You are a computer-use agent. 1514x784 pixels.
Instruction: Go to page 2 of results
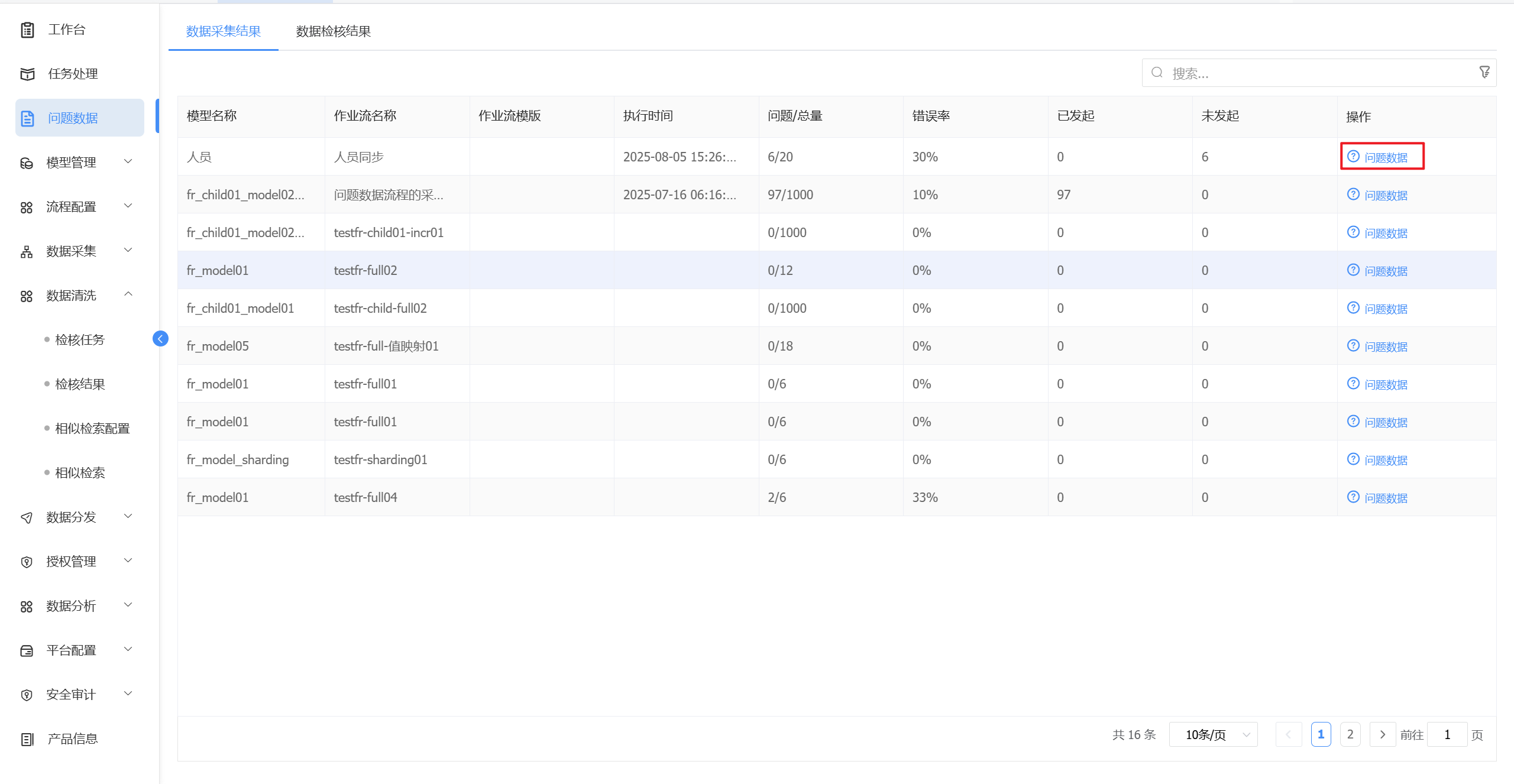pos(1350,734)
